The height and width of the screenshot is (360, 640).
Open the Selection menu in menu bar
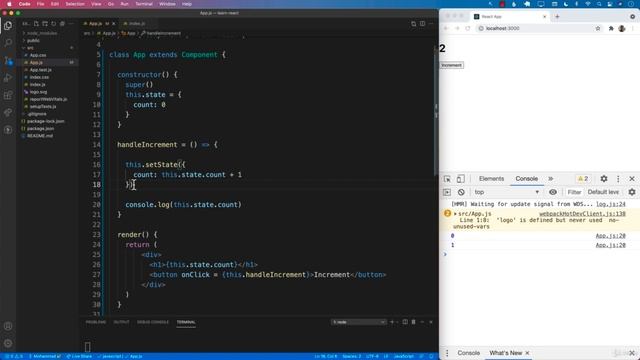(x=75, y=4)
